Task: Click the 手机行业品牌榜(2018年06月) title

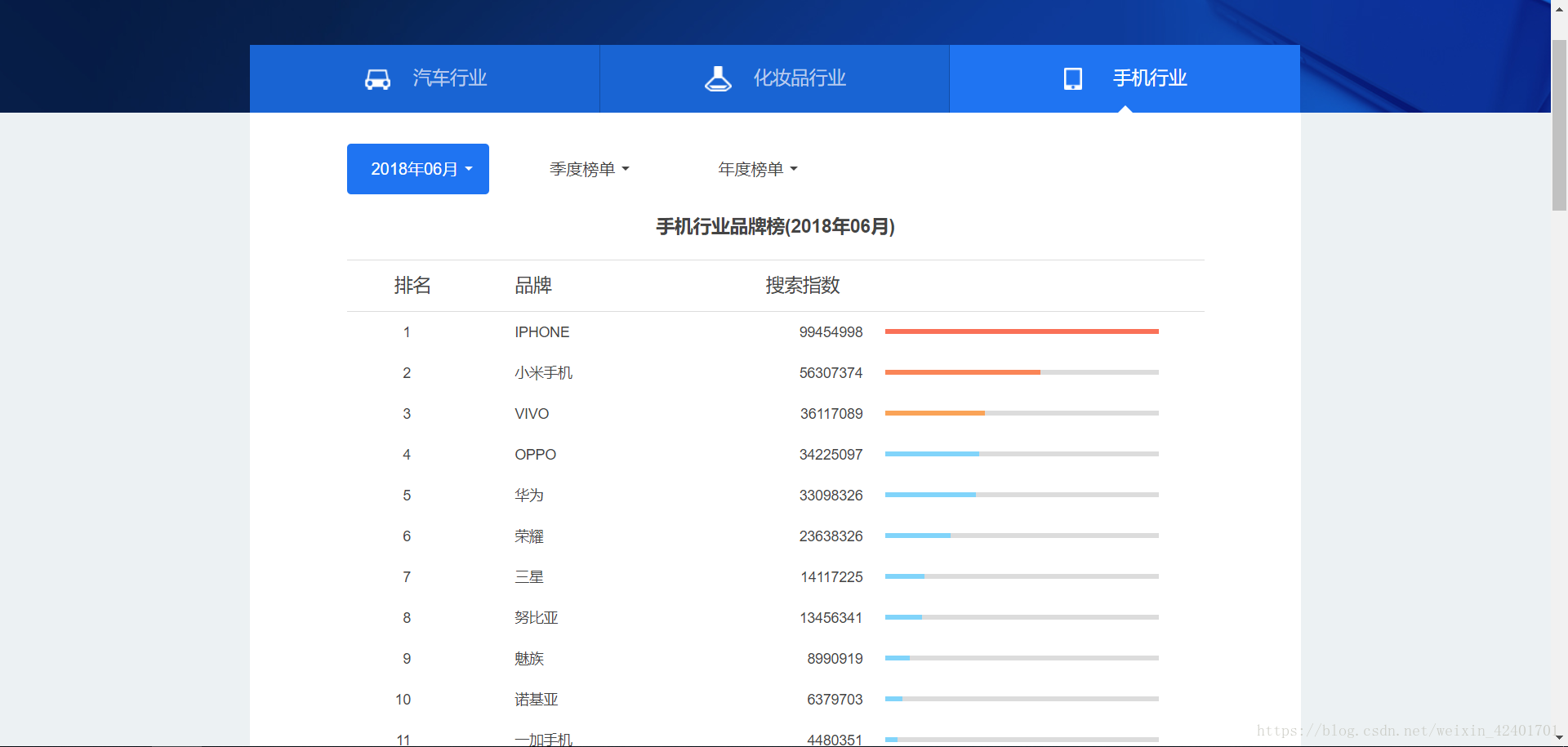Action: pos(776,226)
